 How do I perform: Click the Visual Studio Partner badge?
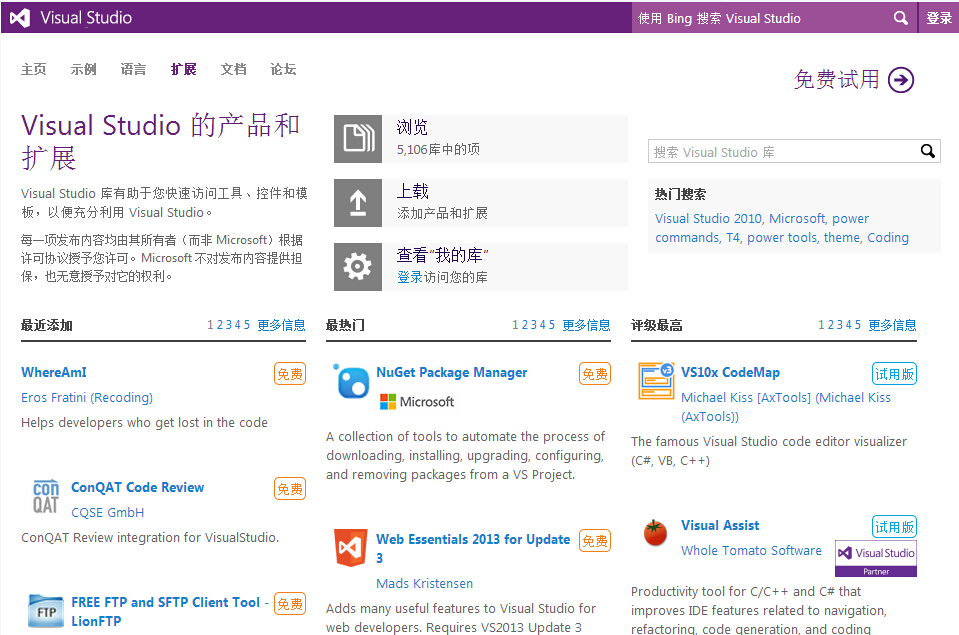point(876,559)
